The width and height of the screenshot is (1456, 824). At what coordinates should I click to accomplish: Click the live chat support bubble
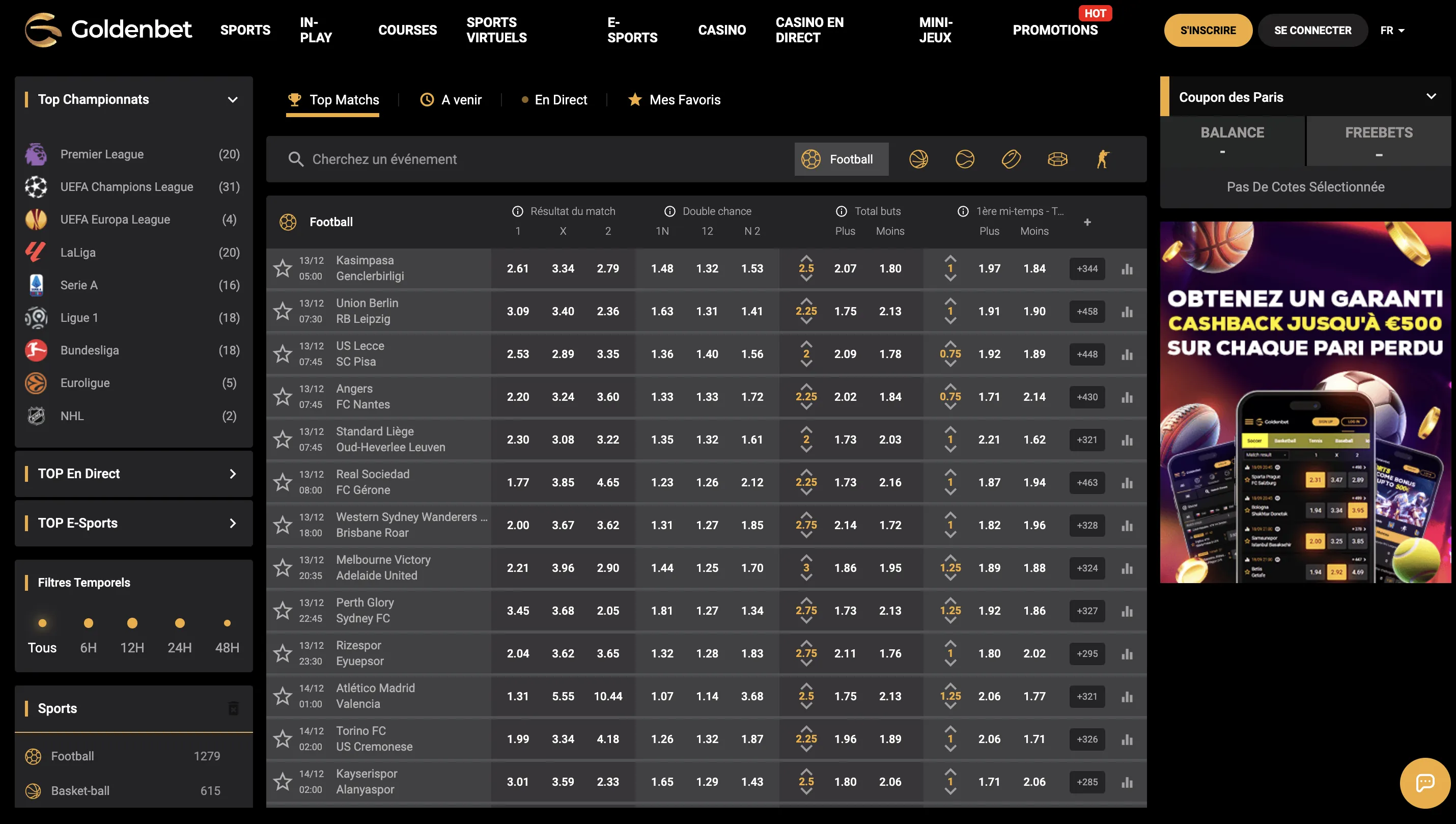click(x=1424, y=783)
